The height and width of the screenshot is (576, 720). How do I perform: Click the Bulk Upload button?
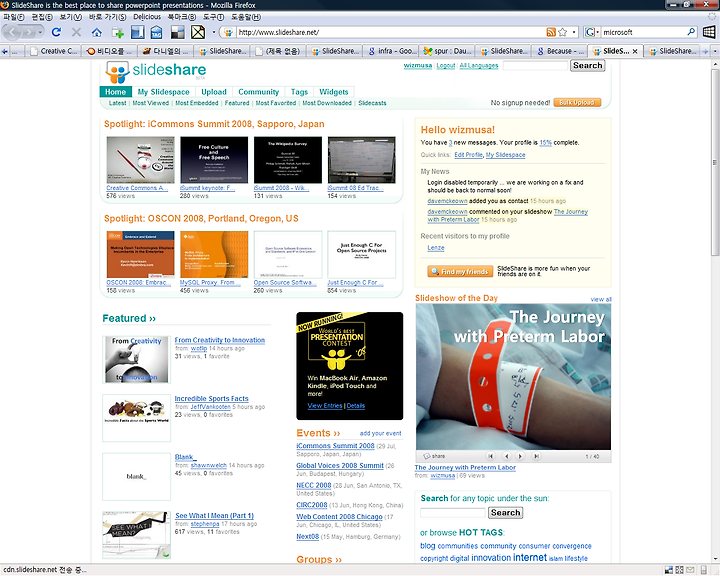[x=577, y=102]
